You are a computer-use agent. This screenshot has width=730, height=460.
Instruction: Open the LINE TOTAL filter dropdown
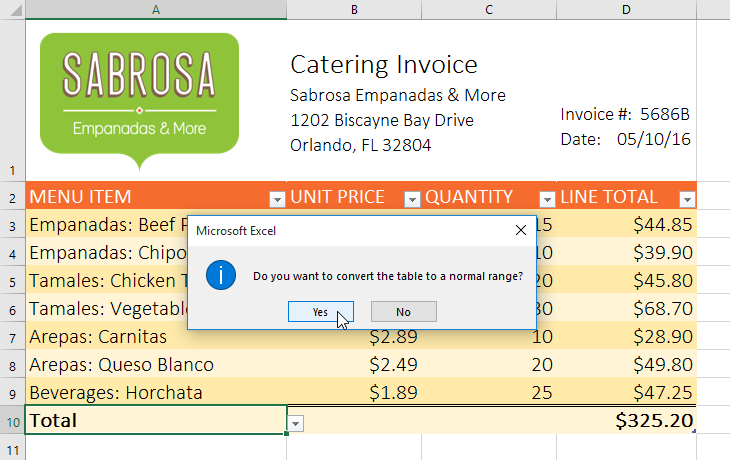(686, 198)
